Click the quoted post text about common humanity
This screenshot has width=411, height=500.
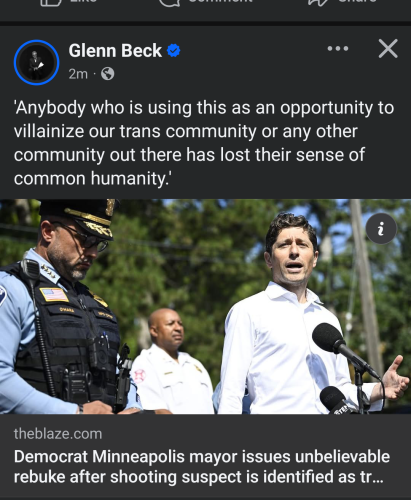tap(204, 143)
